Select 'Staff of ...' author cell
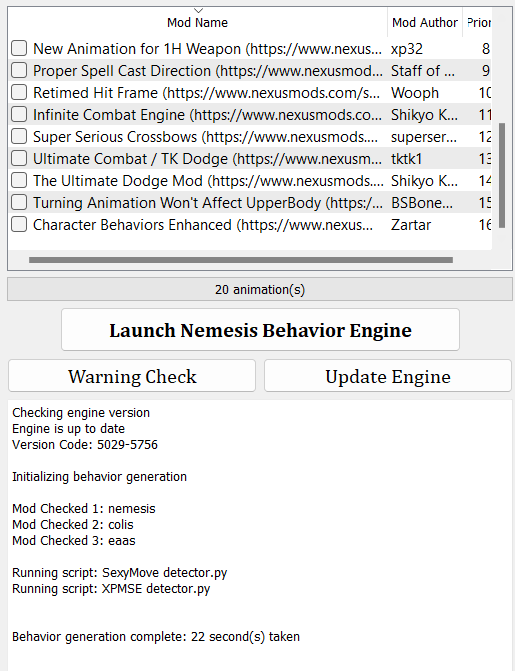Image resolution: width=515 pixels, height=671 pixels. (x=425, y=71)
